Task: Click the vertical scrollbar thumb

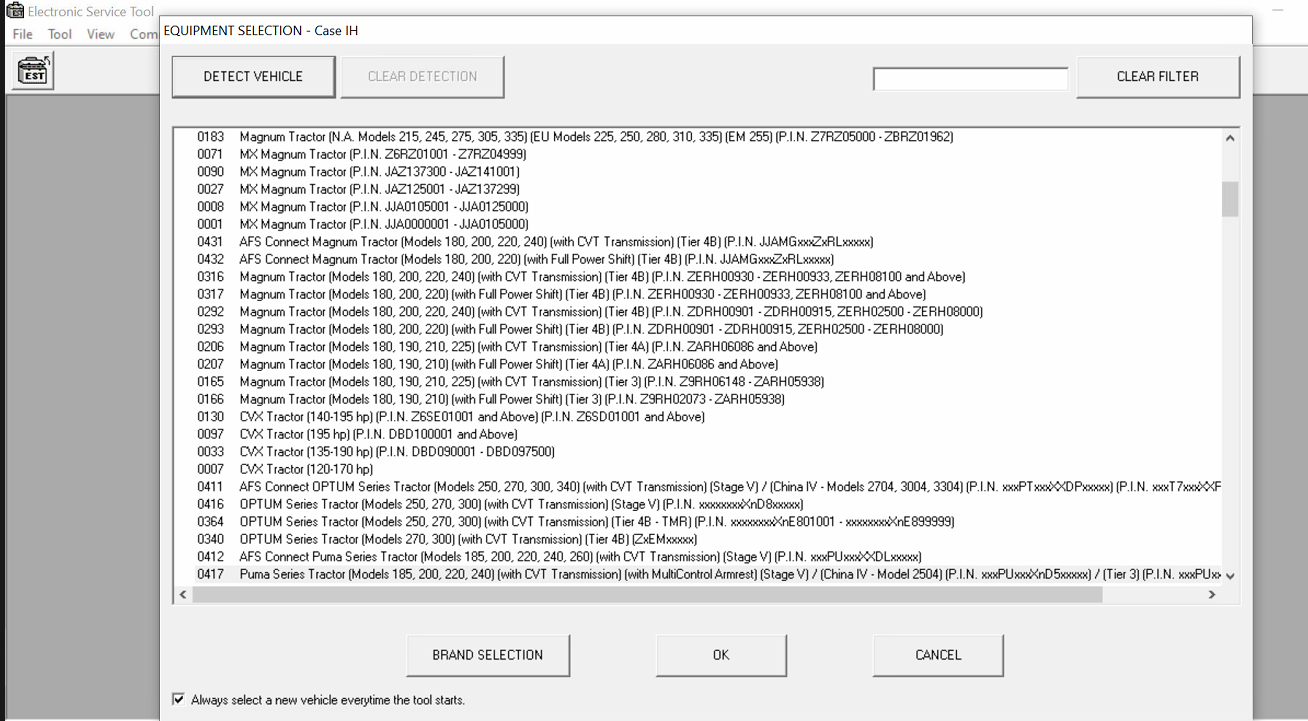Action: coord(1230,199)
